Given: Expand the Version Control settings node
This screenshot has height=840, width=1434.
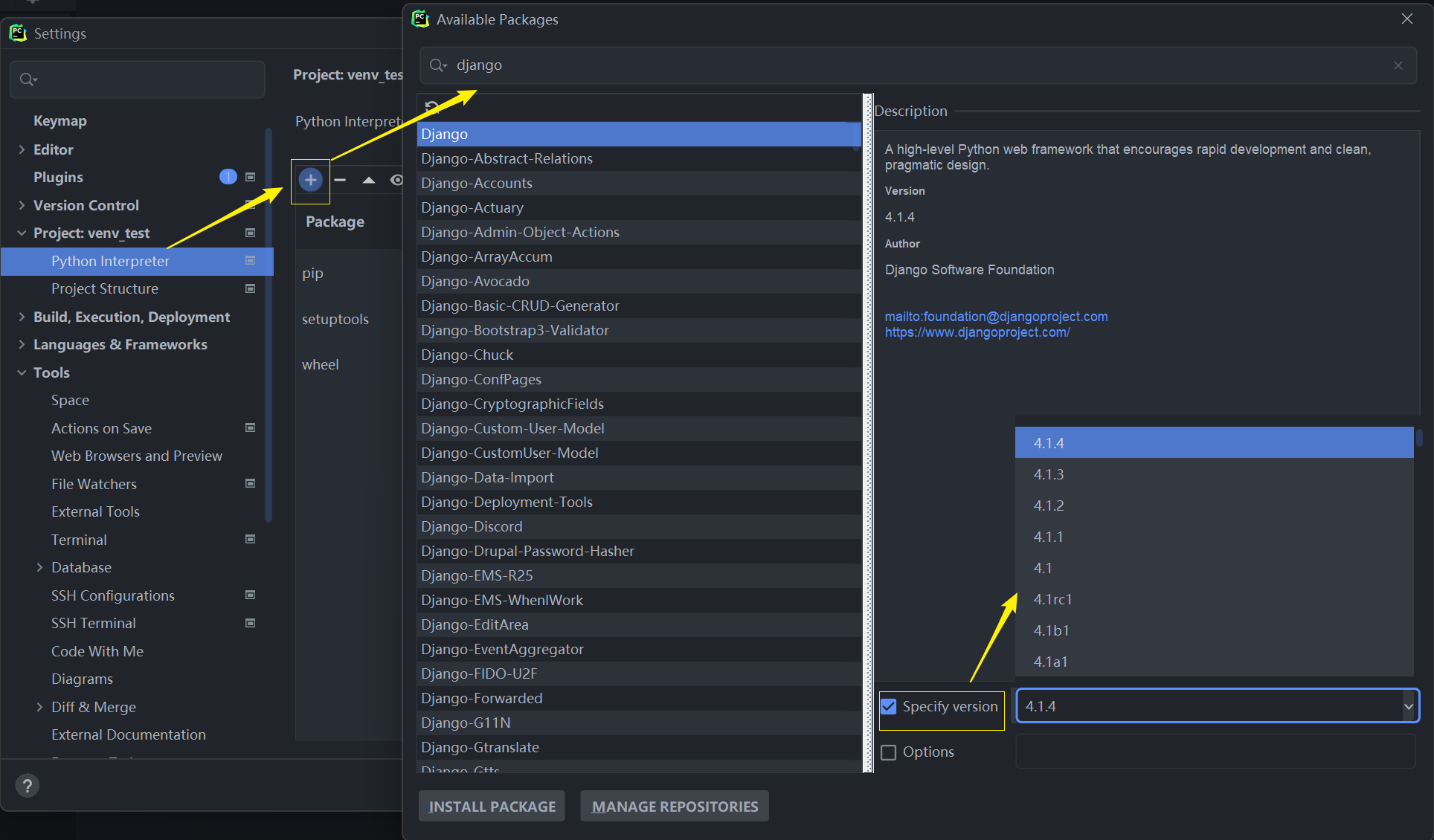Looking at the screenshot, I should [x=22, y=205].
